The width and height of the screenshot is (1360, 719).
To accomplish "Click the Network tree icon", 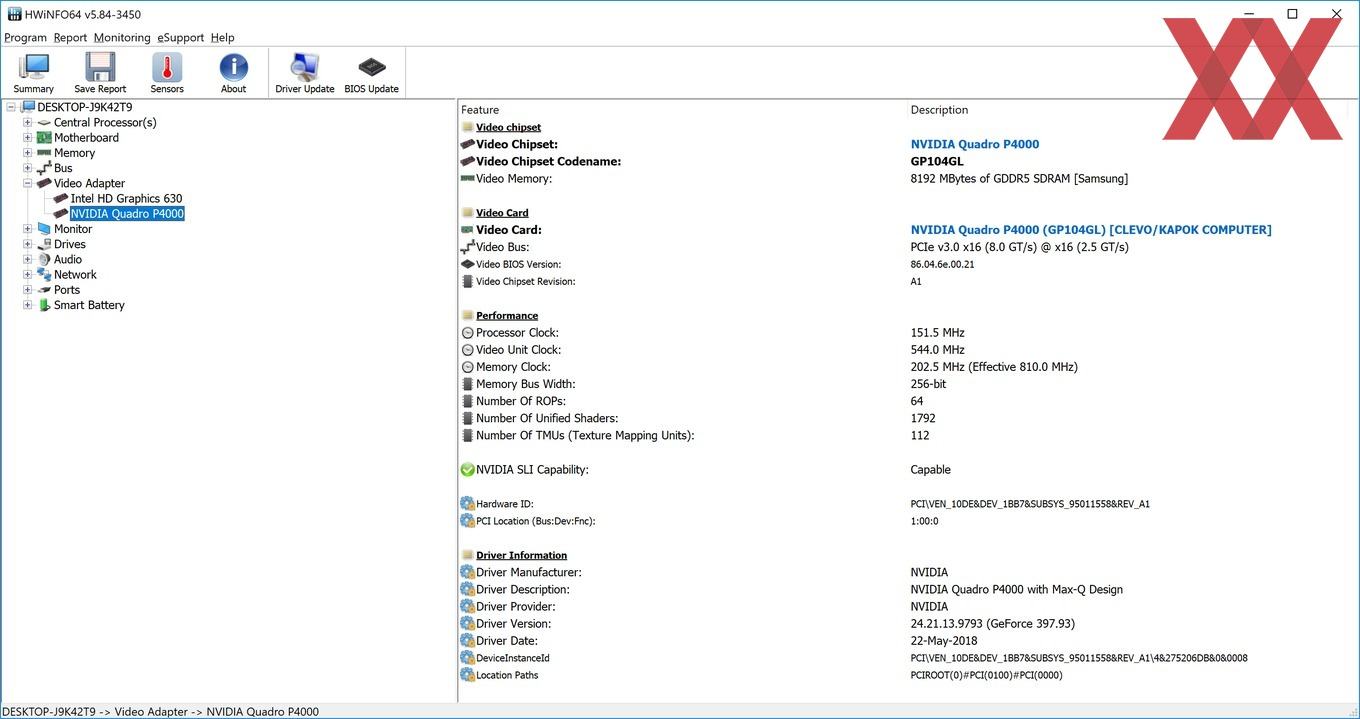I will (44, 274).
